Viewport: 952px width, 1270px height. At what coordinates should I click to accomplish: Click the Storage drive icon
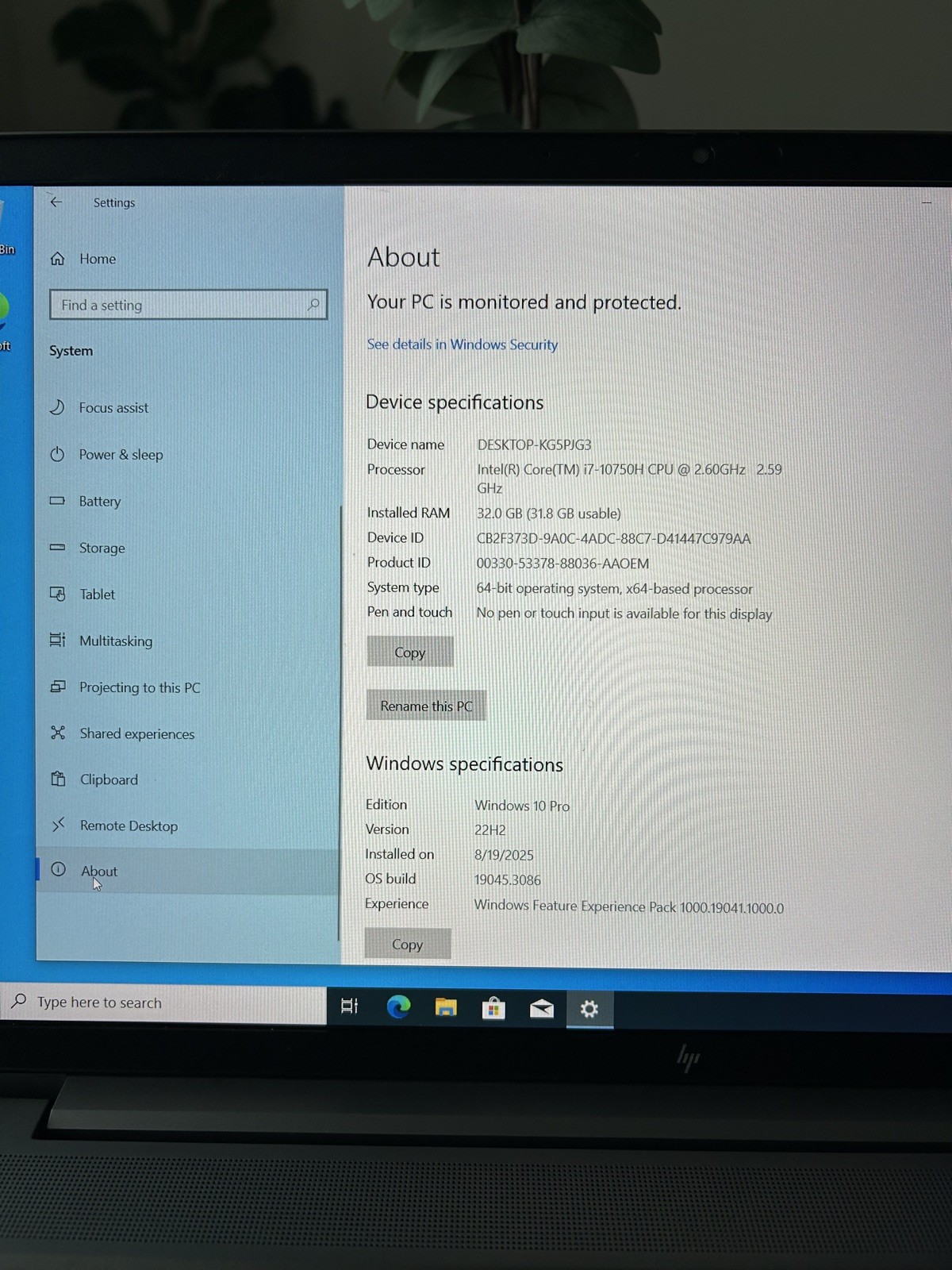click(57, 548)
